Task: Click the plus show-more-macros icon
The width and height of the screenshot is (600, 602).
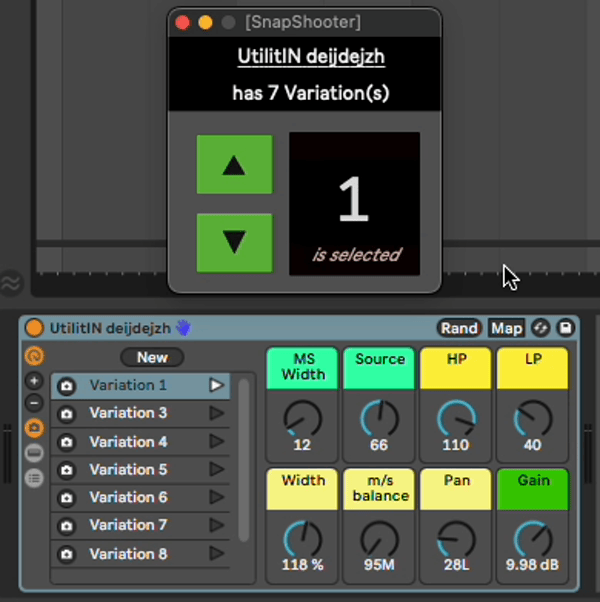Action: tap(34, 381)
